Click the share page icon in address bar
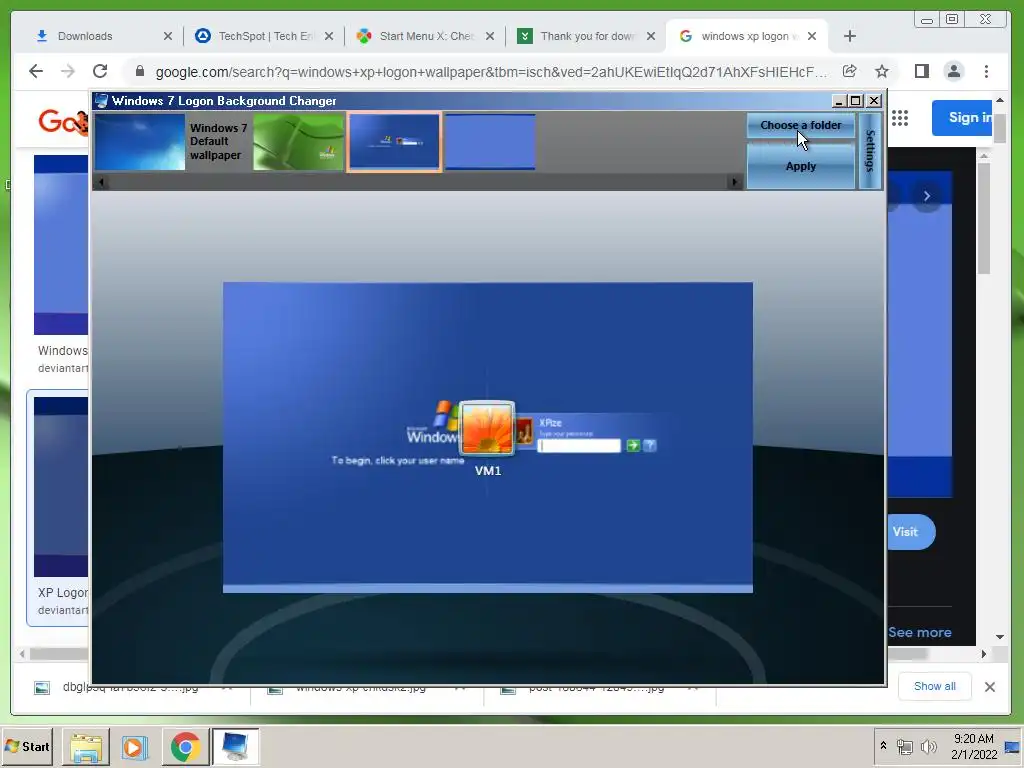Viewport: 1024px width, 768px height. tap(850, 71)
